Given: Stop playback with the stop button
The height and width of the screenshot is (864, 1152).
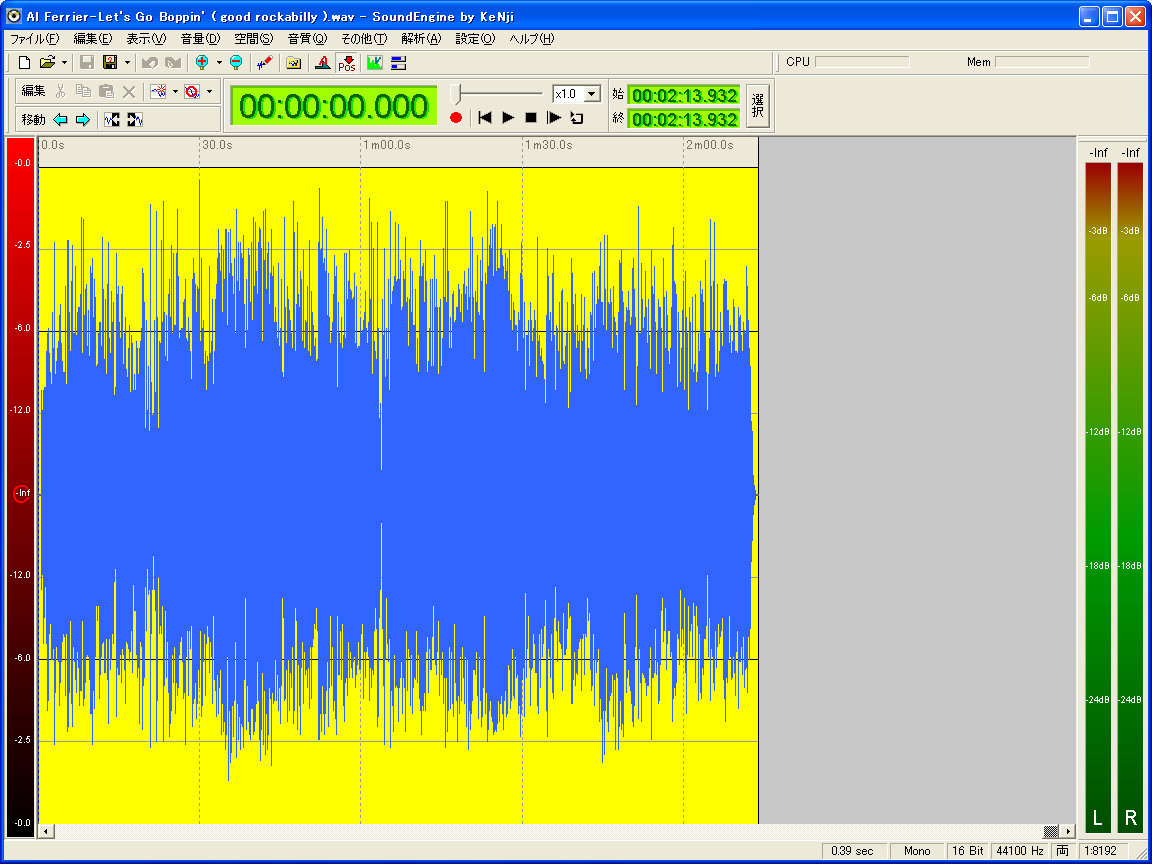Looking at the screenshot, I should click(531, 118).
